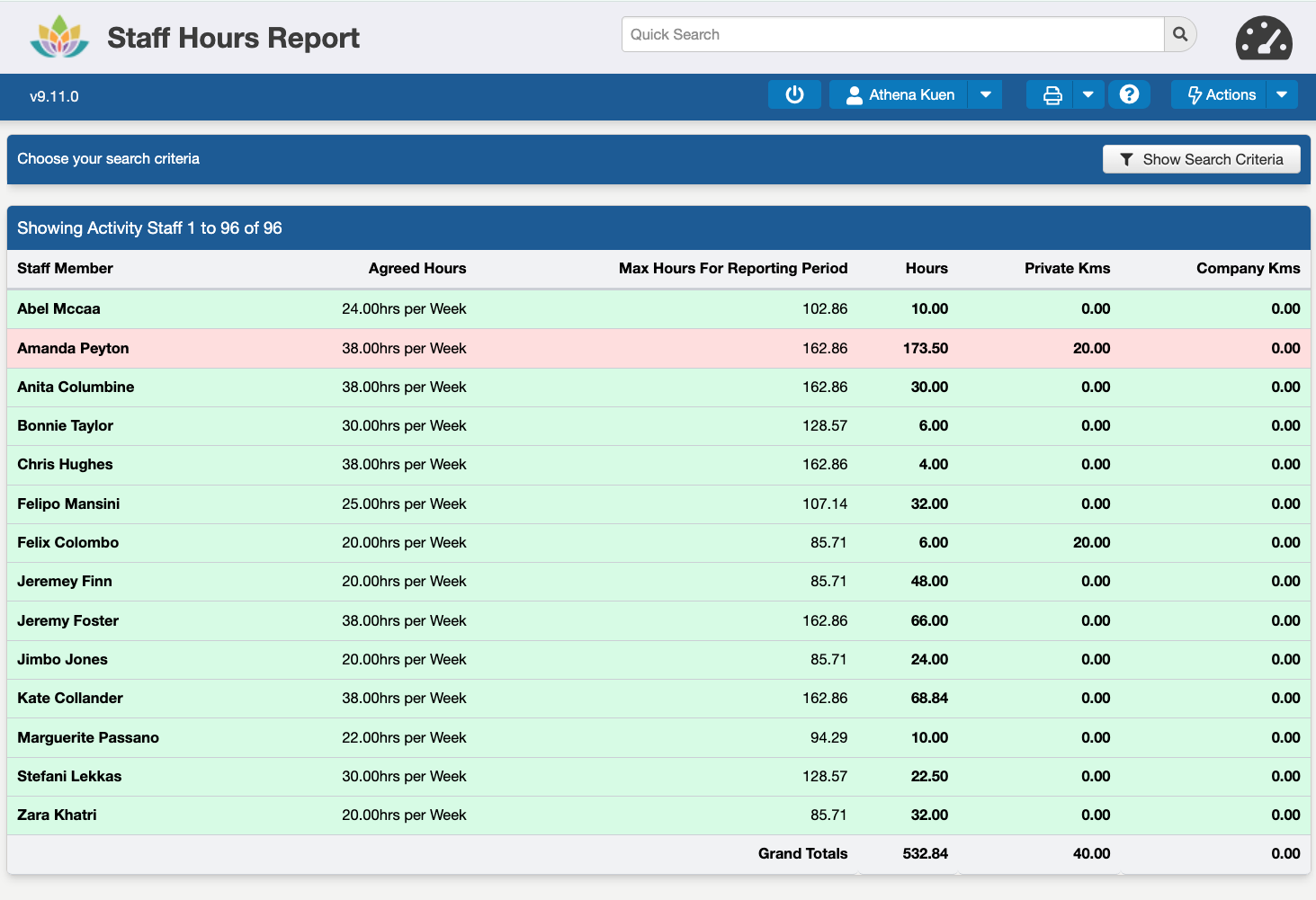Type in the Quick Search field
Screen dimensions: 1316x900
891,34
